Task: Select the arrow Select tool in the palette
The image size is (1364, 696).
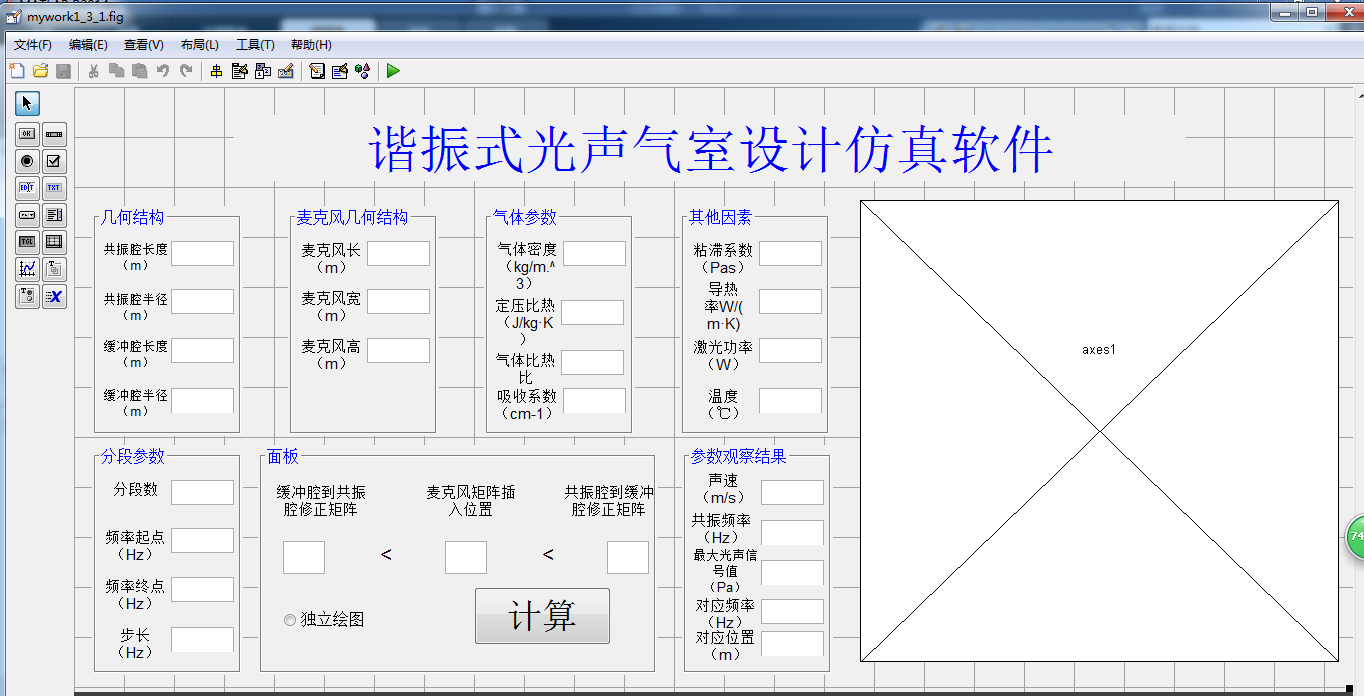Action: pos(27,103)
